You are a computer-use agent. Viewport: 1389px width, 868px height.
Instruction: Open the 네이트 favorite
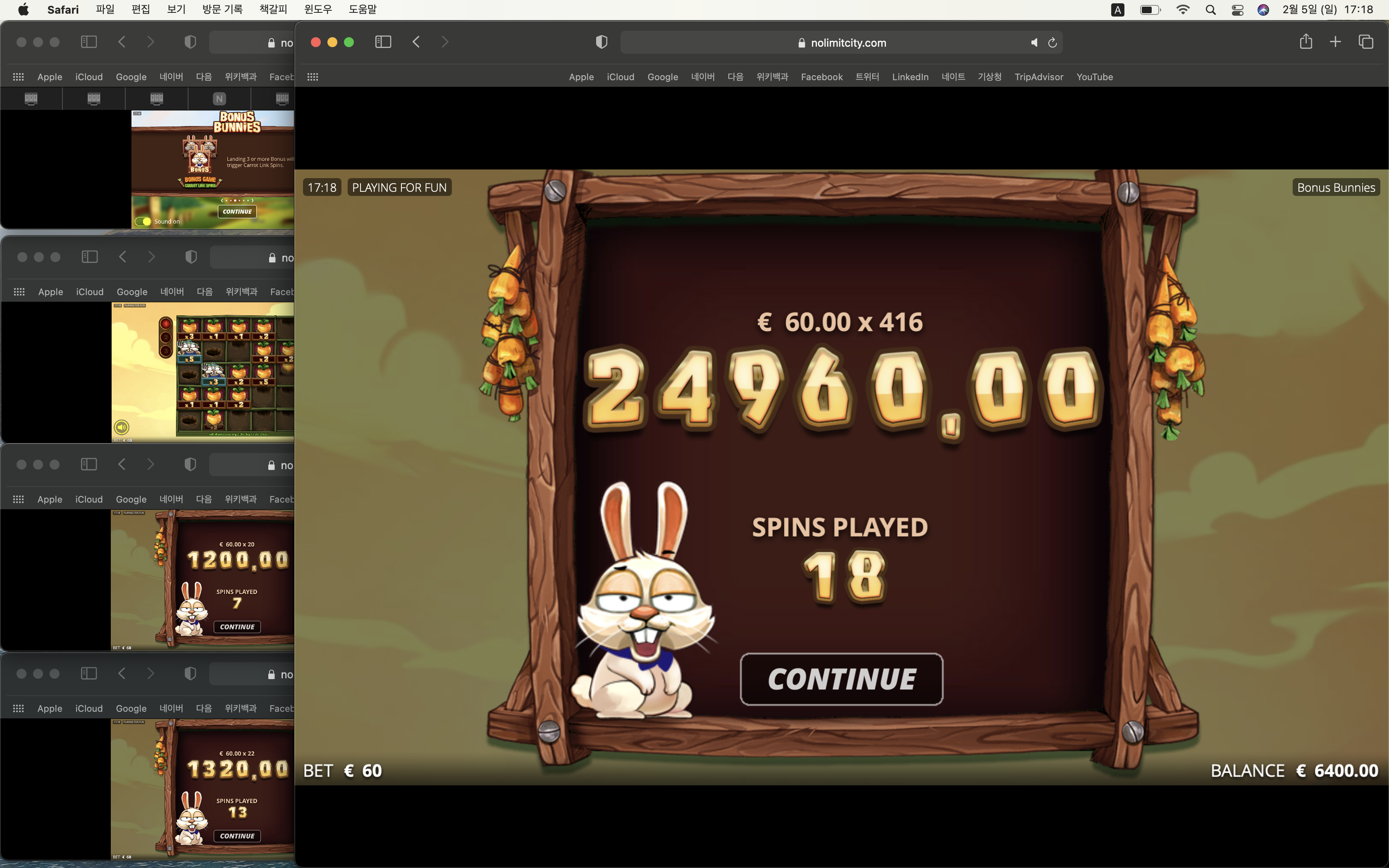coord(953,77)
